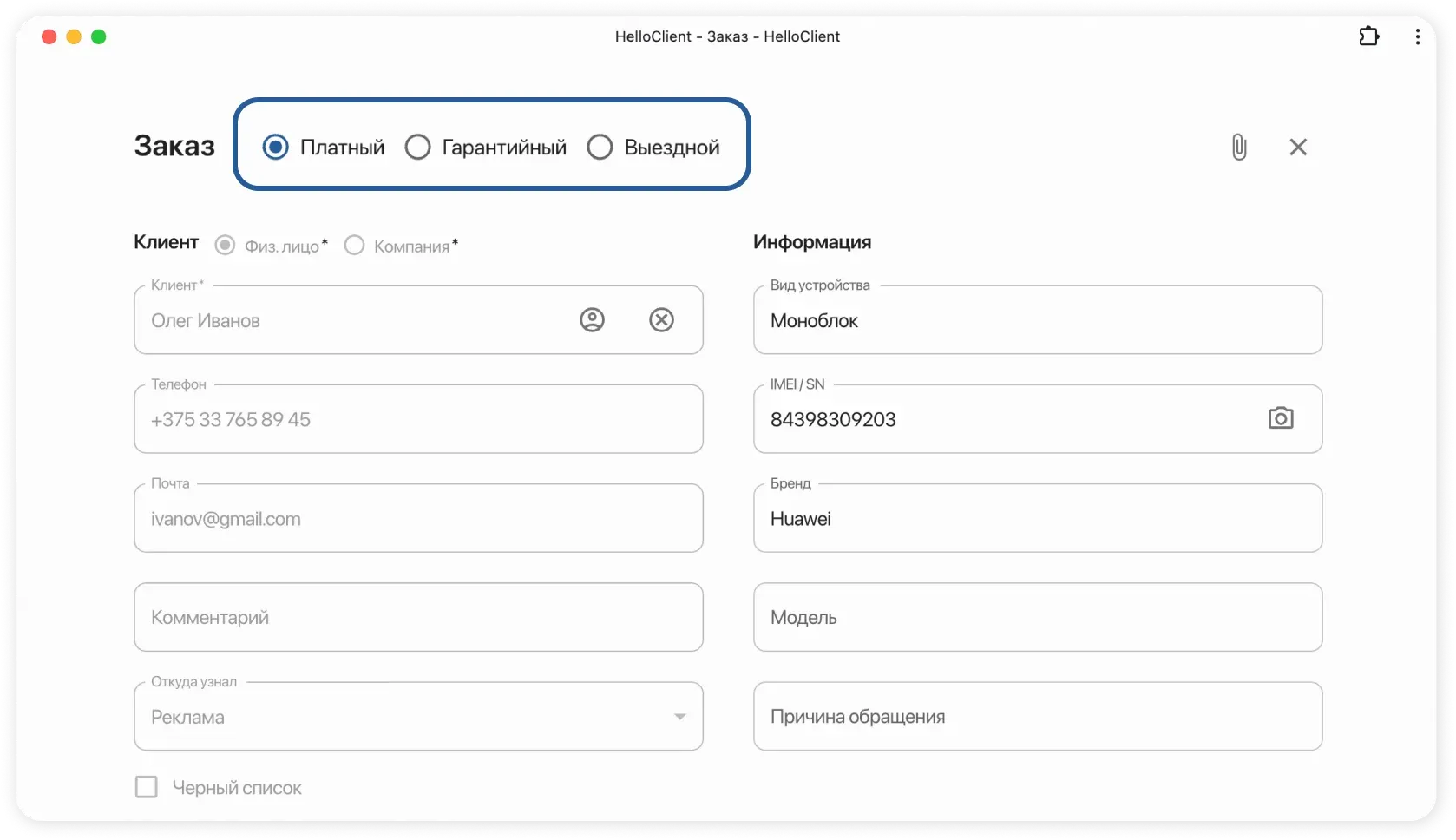The image size is (1456, 840).
Task: Close the order form with X icon
Action: click(1298, 147)
